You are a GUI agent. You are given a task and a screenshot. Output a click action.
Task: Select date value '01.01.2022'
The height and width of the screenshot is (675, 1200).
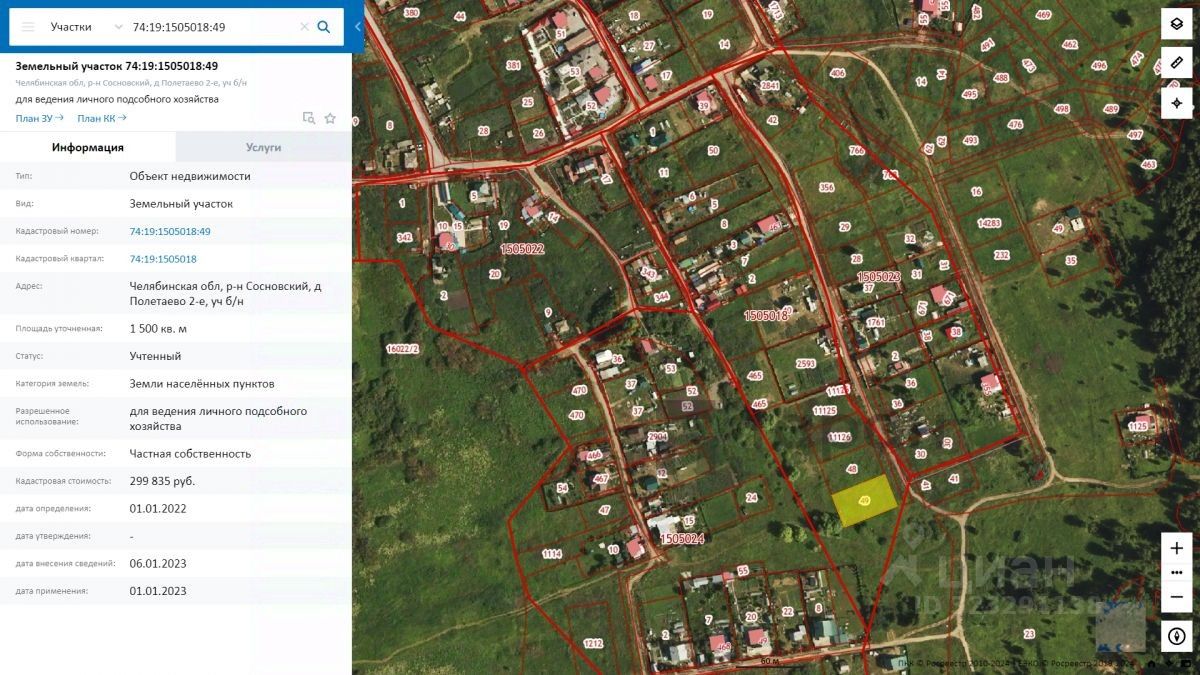click(x=158, y=508)
